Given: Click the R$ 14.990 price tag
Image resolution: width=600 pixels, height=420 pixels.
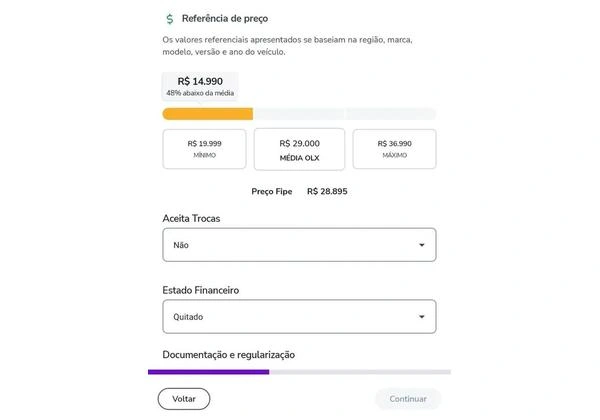Looking at the screenshot, I should (x=200, y=81).
